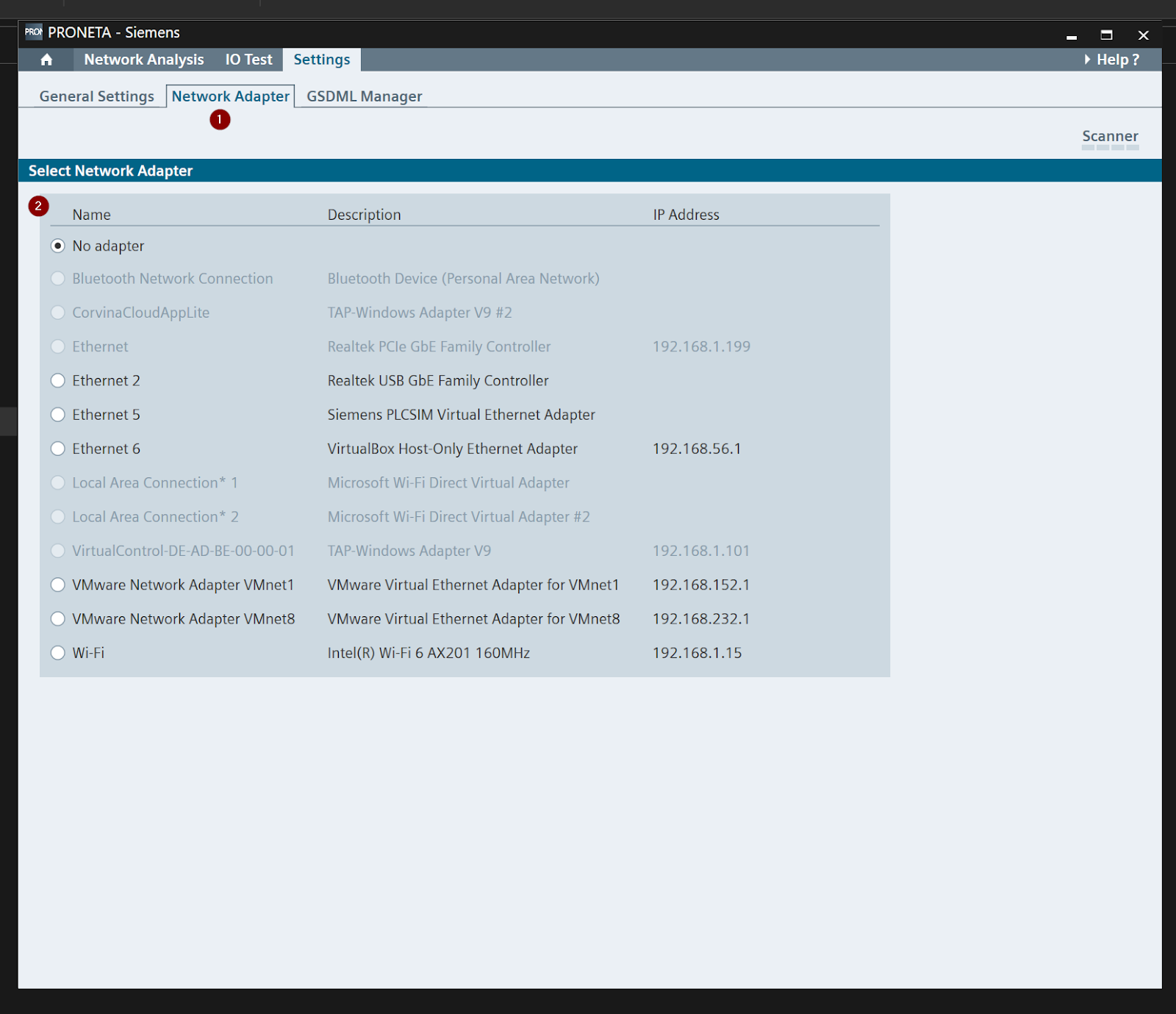This screenshot has width=1176, height=1014.
Task: Click the IP address 192.168.152.1
Action: (x=701, y=585)
